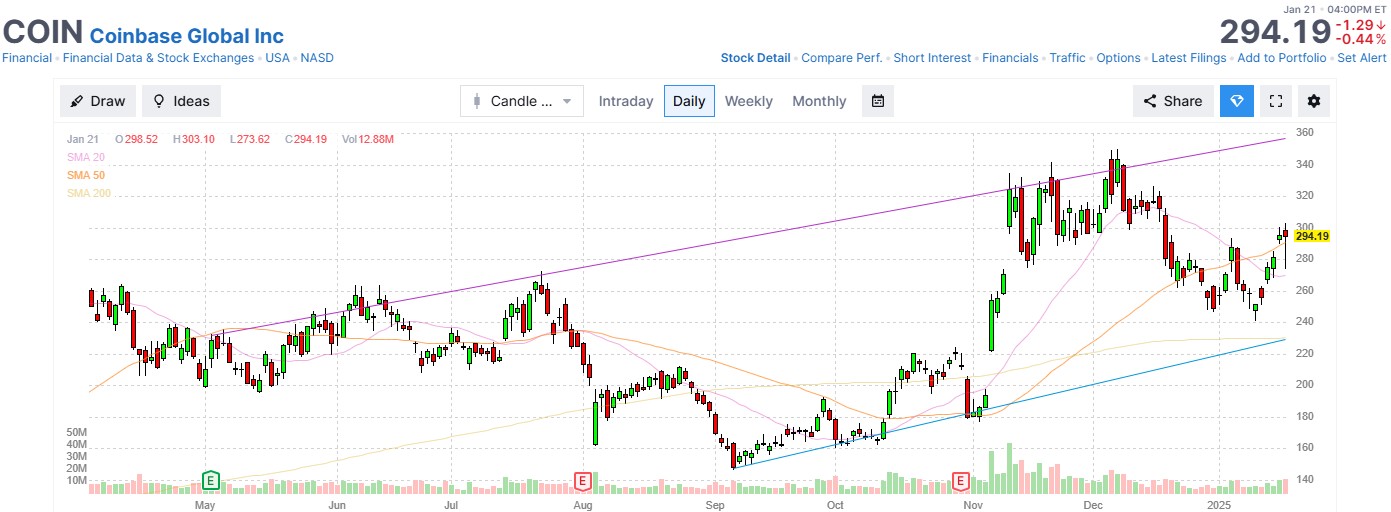The image size is (1391, 512).
Task: Click the large 294.19 last price
Action: [x=1273, y=30]
